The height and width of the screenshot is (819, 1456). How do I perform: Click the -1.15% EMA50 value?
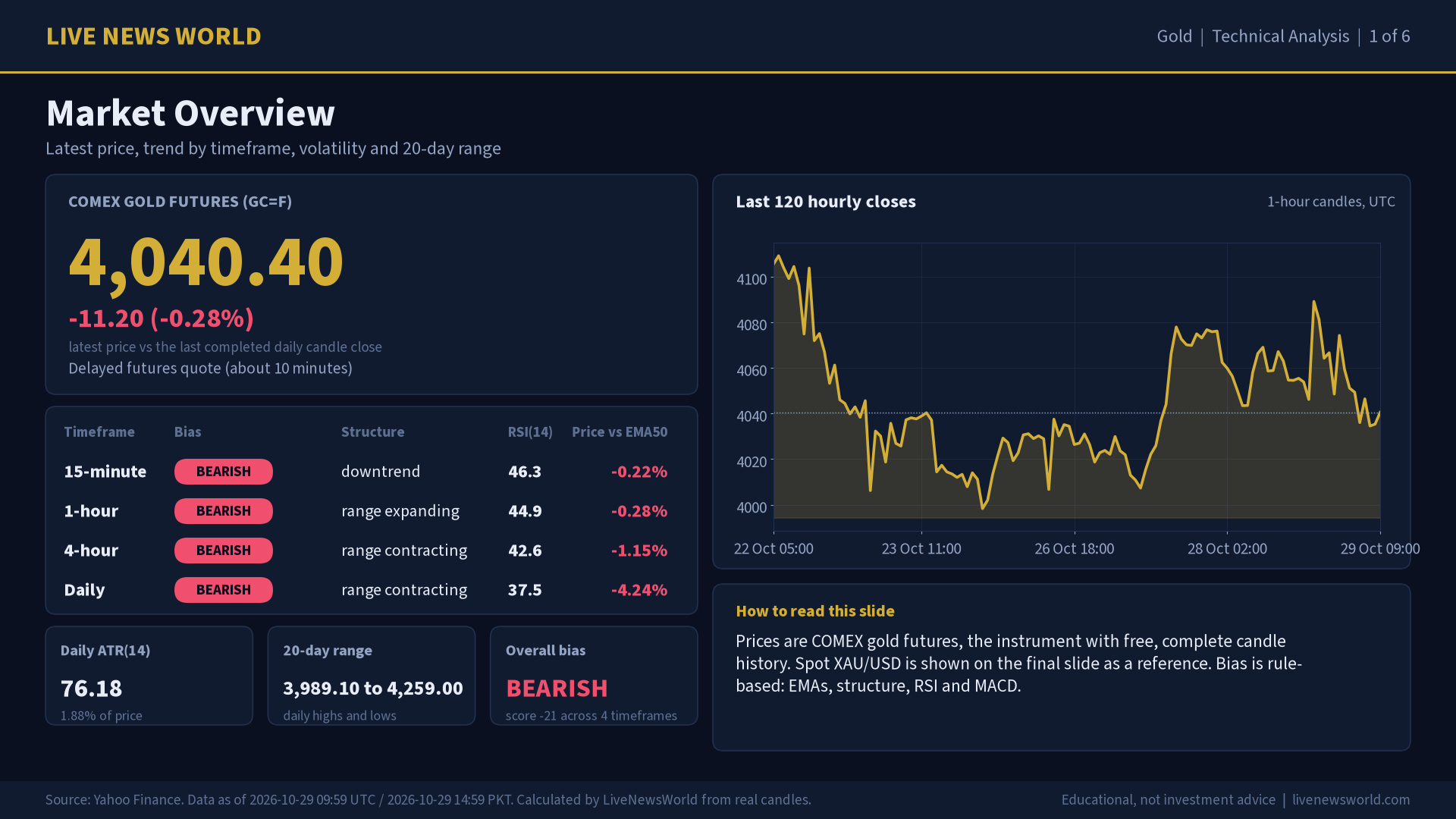[x=639, y=551]
